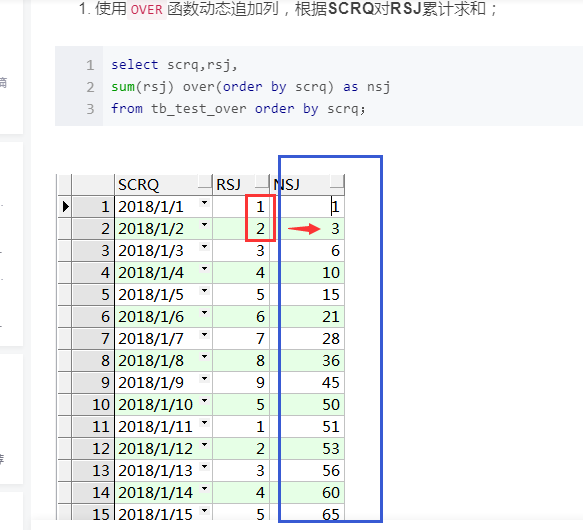Click the SCRQ column header
The width and height of the screenshot is (583, 530).
point(163,184)
